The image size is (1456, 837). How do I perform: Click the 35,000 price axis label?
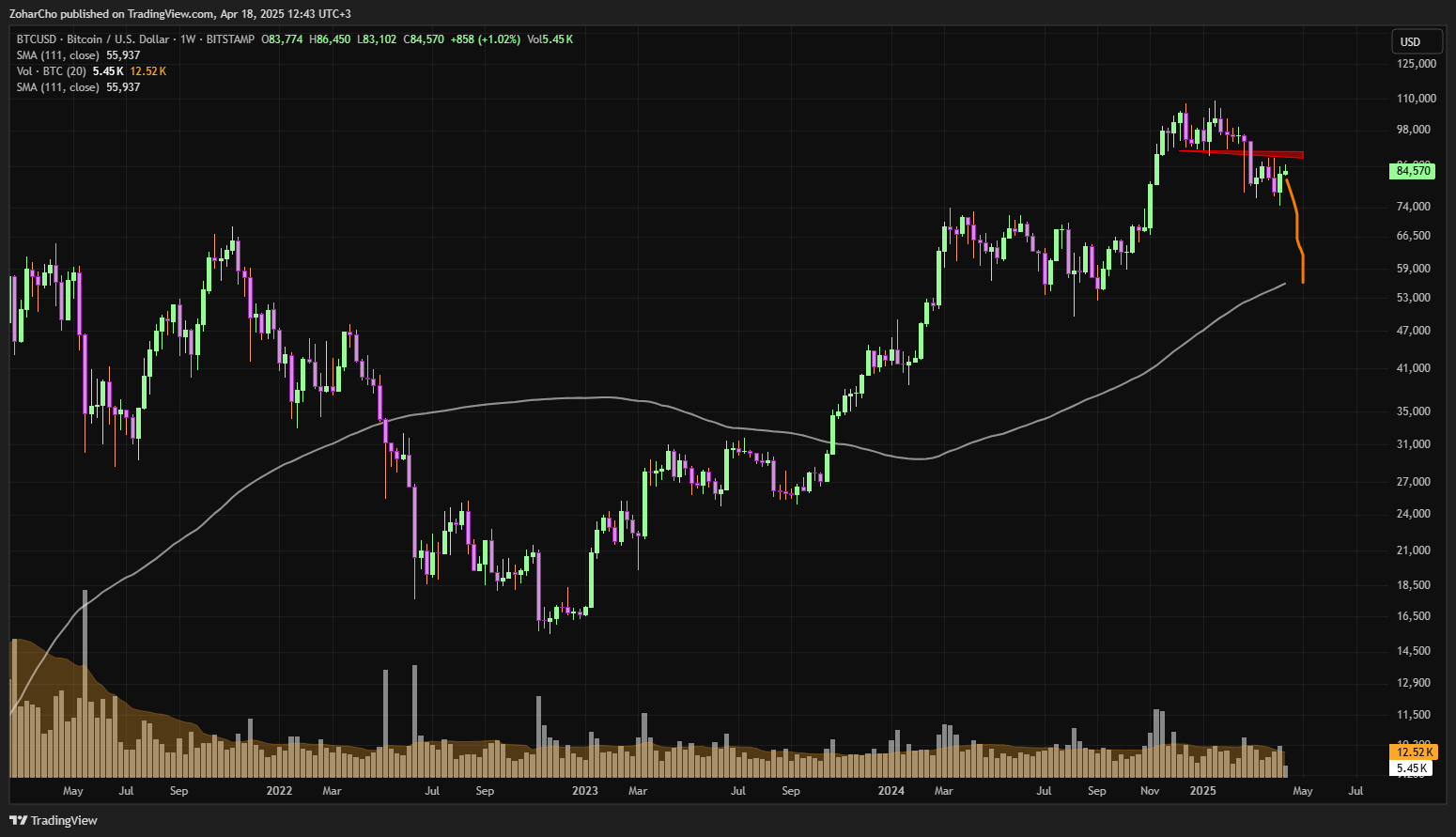[1414, 411]
